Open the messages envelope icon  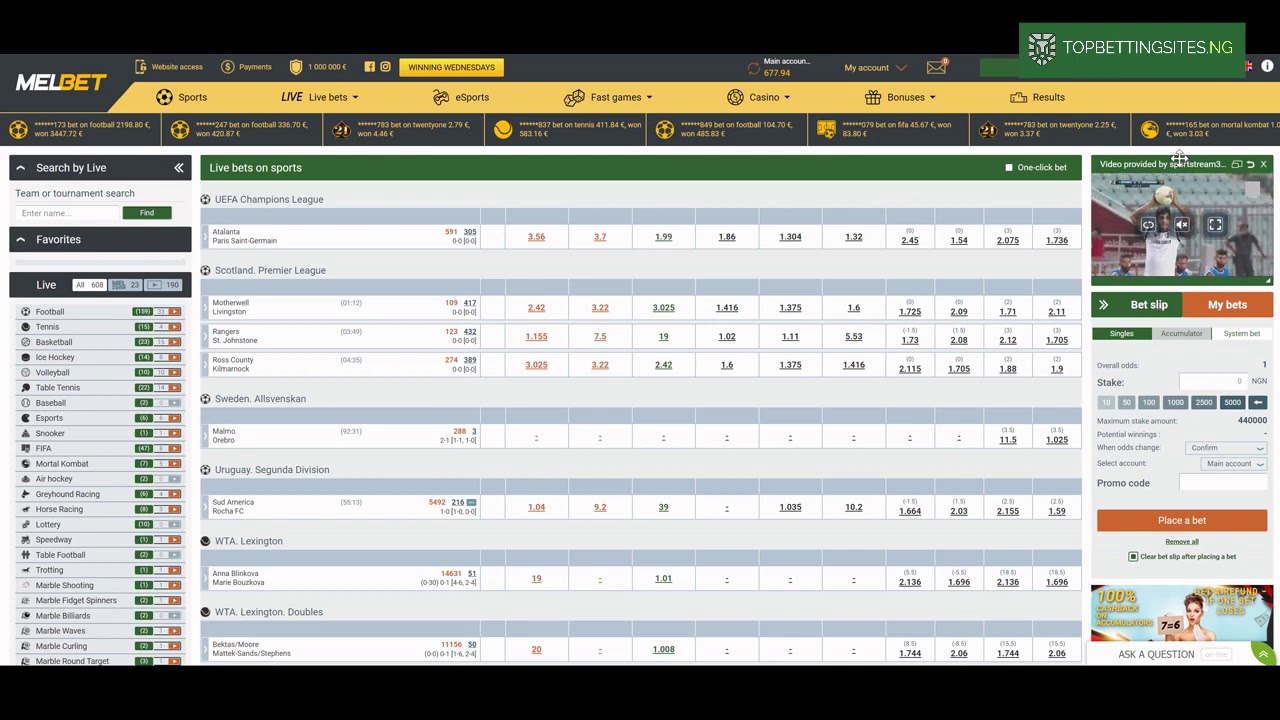(x=936, y=68)
